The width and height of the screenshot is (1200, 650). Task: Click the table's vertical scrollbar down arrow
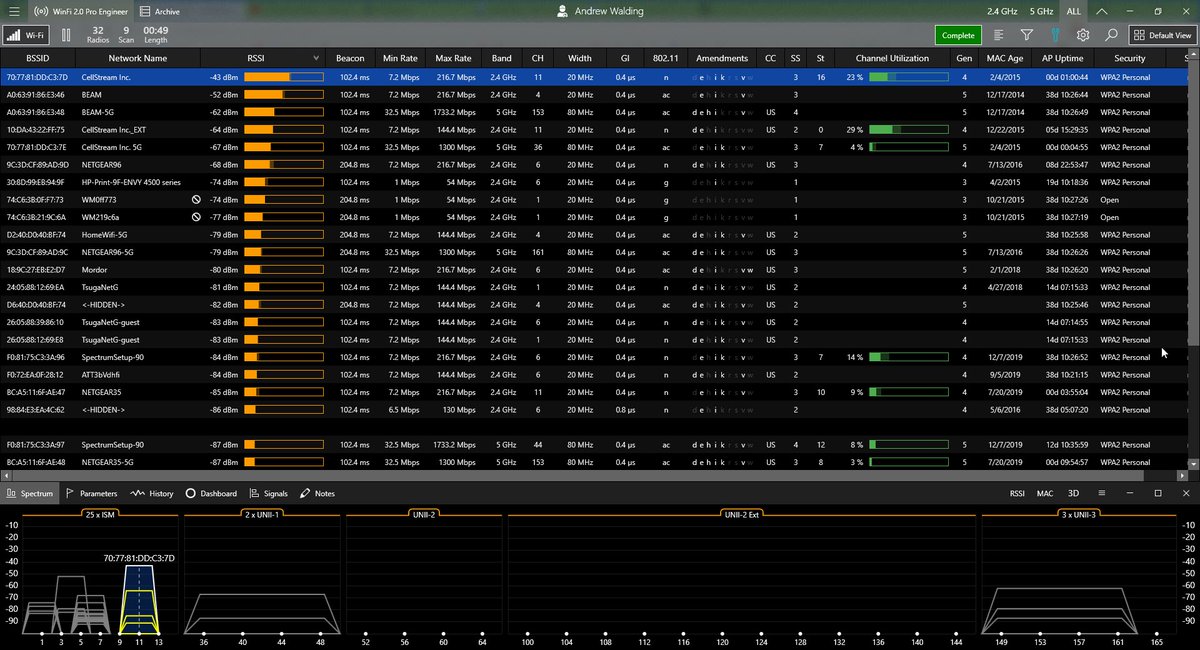[1193, 463]
